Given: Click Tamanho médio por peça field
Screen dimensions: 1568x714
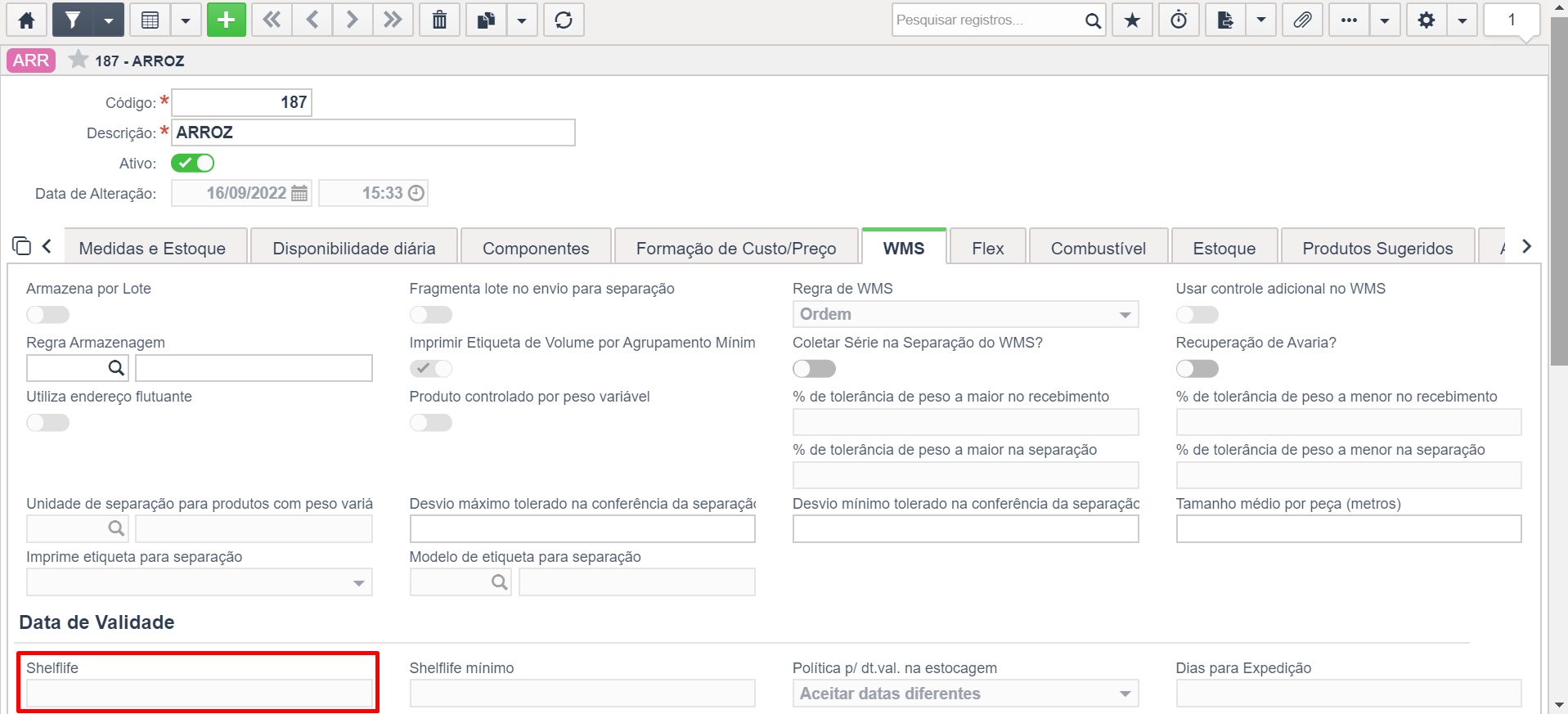Looking at the screenshot, I should click(1349, 529).
